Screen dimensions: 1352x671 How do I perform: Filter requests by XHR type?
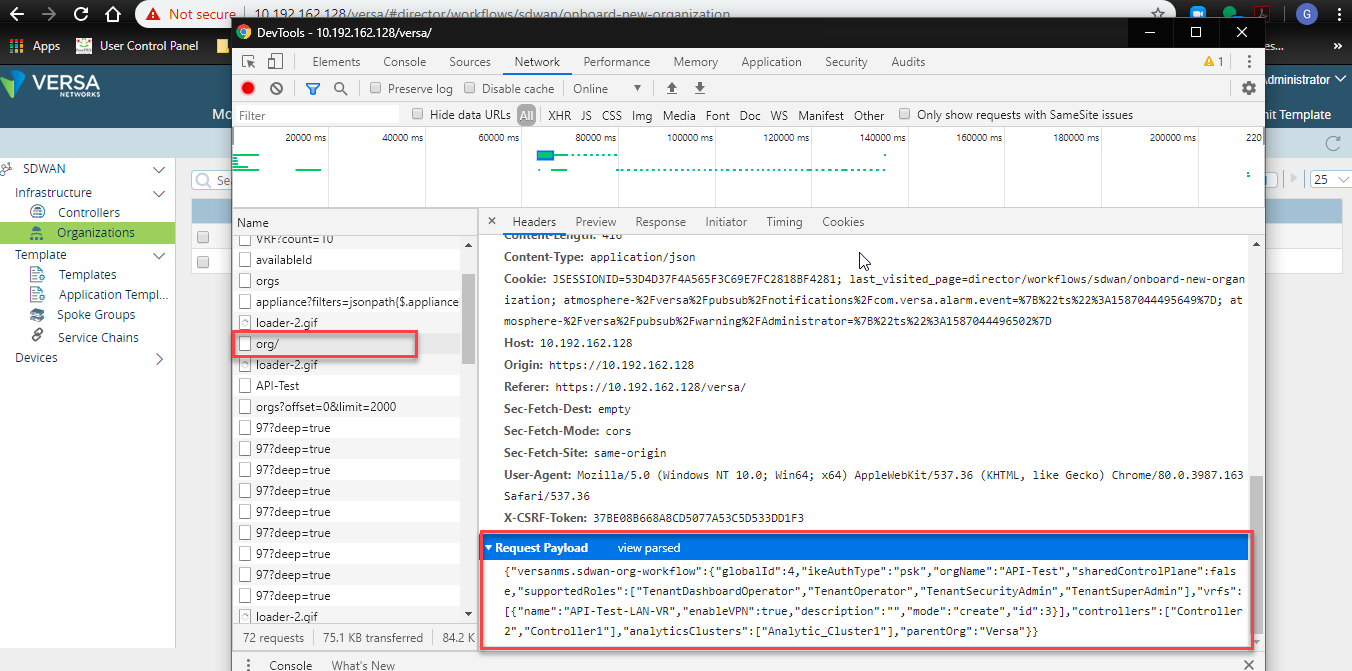(x=560, y=115)
